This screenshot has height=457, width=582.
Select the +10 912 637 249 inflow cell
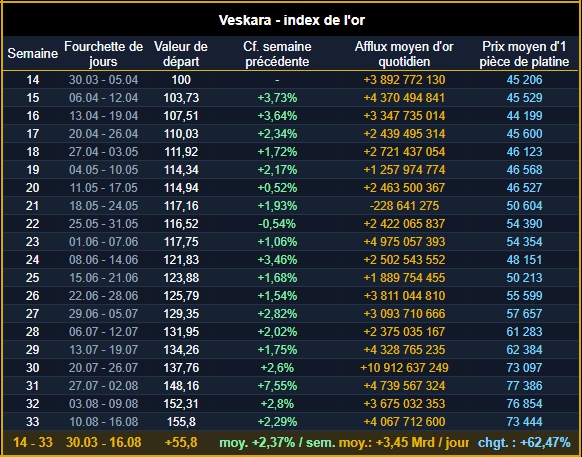[404, 368]
